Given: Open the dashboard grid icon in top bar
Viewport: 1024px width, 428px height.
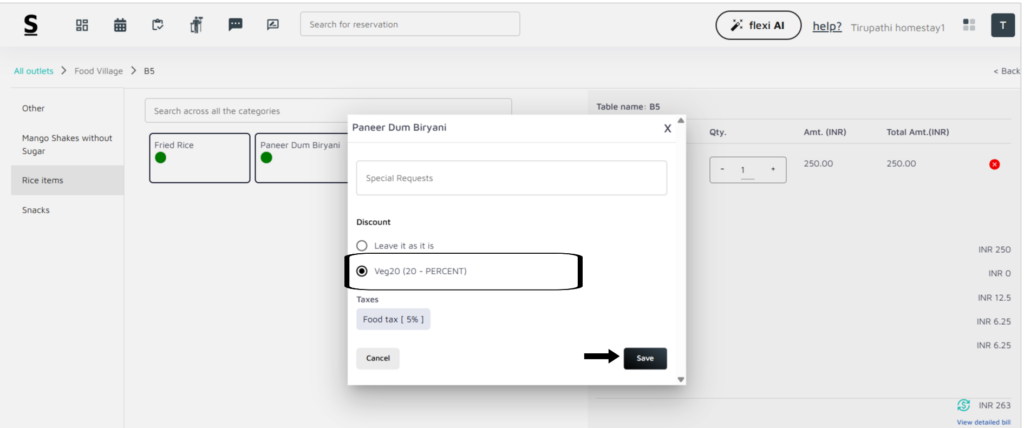Looking at the screenshot, I should tap(82, 25).
